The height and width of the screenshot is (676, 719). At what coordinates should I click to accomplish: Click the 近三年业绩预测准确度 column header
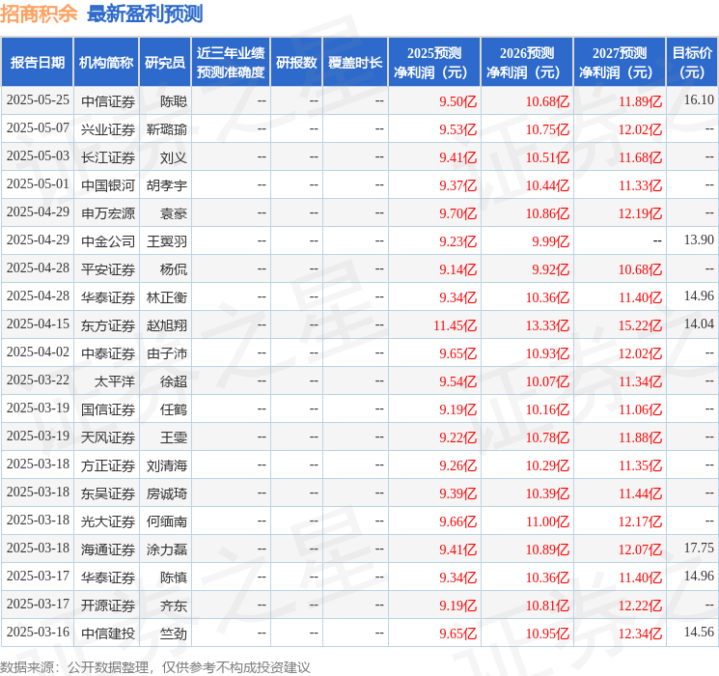tap(231, 62)
